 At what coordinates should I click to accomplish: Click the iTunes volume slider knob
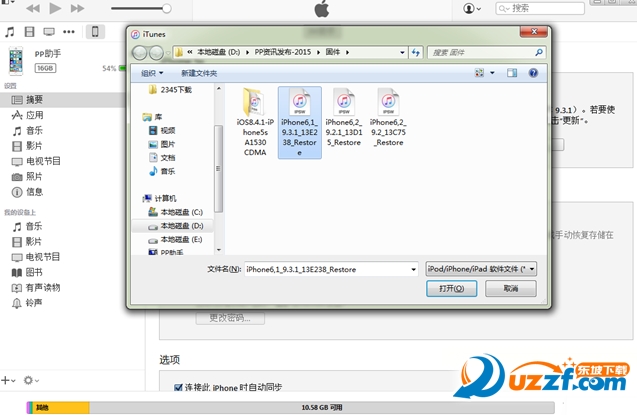click(x=167, y=9)
